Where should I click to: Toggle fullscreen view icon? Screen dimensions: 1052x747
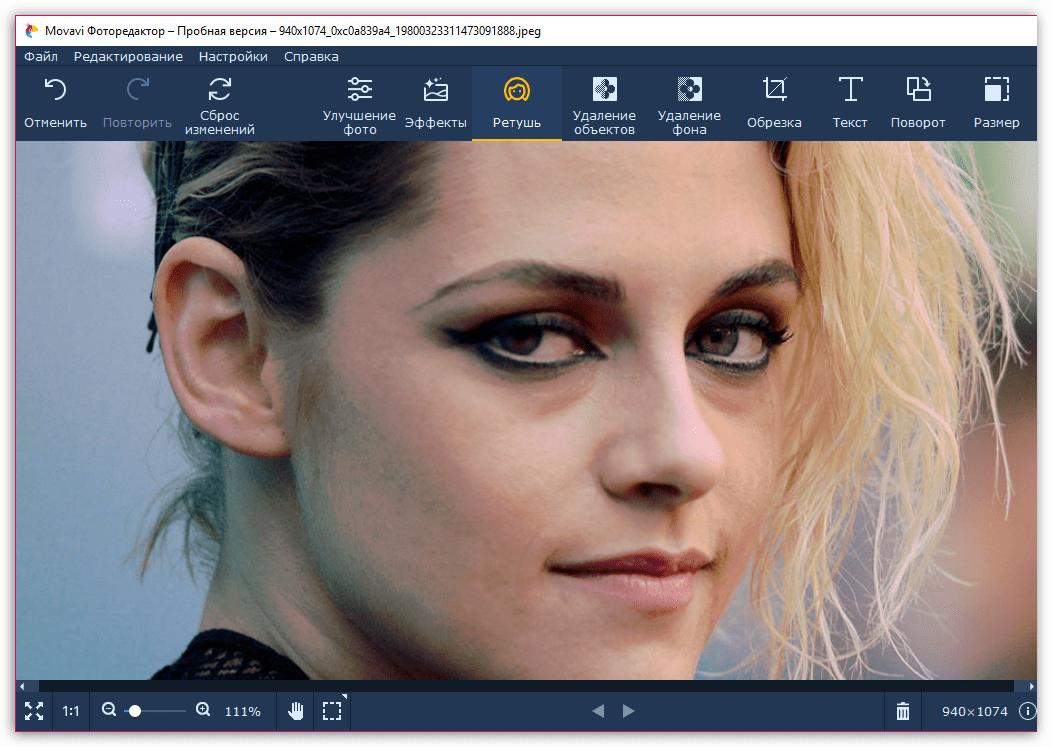click(x=34, y=711)
